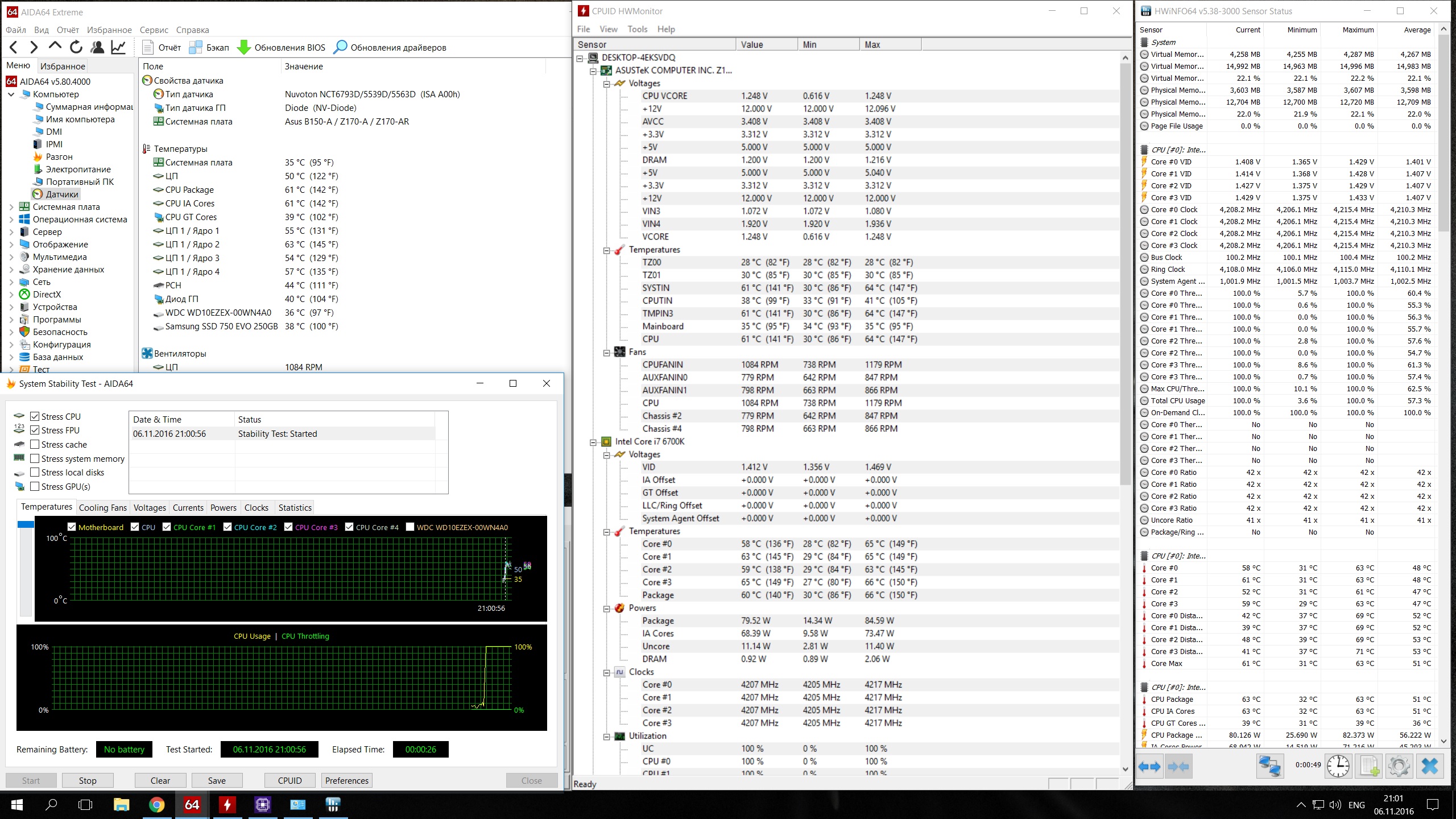This screenshot has width=1456, height=819.
Task: Click the HWiNFO blue expand arrows icon
Action: tap(1149, 767)
